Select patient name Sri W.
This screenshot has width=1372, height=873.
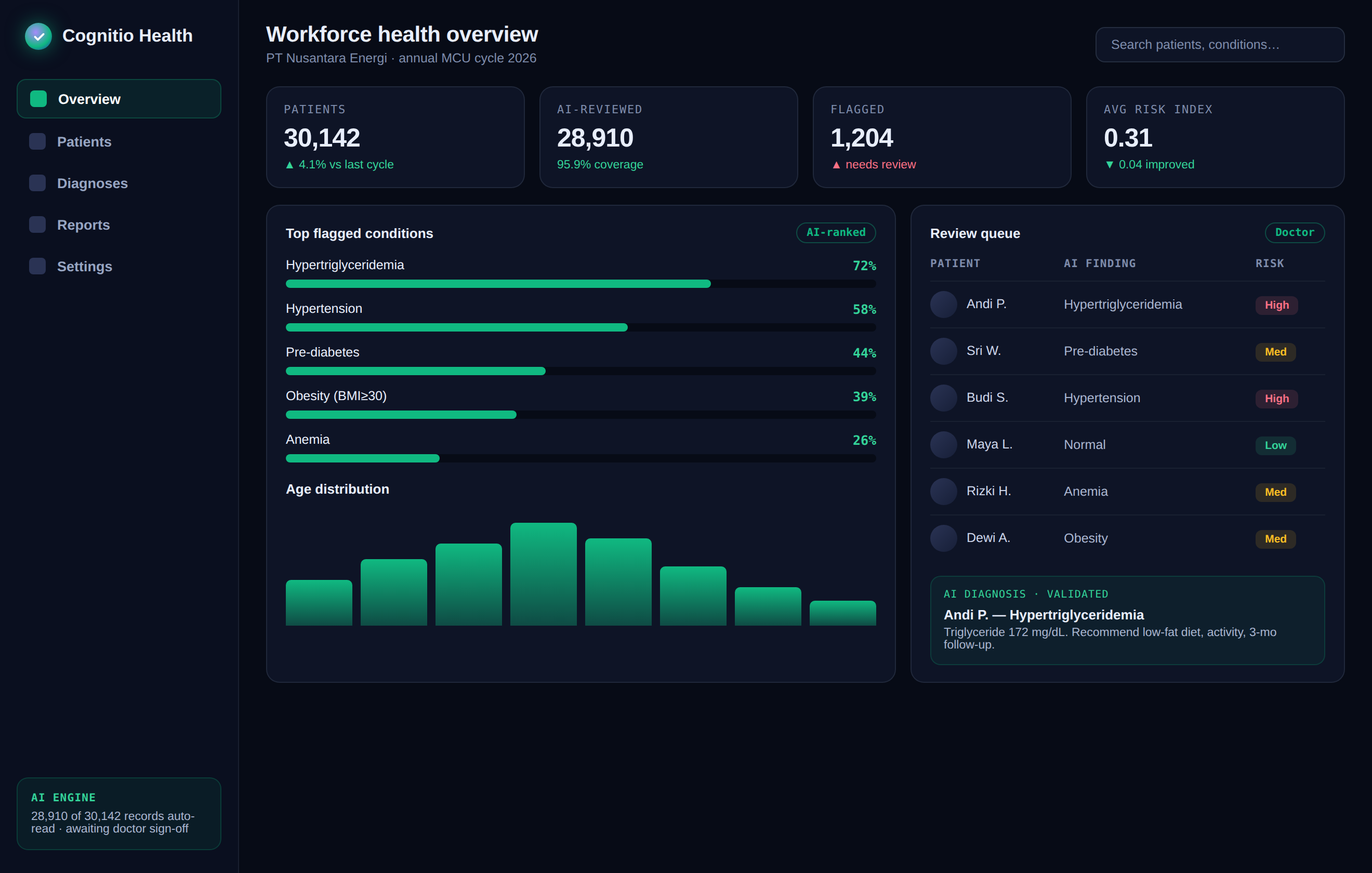[x=983, y=350]
